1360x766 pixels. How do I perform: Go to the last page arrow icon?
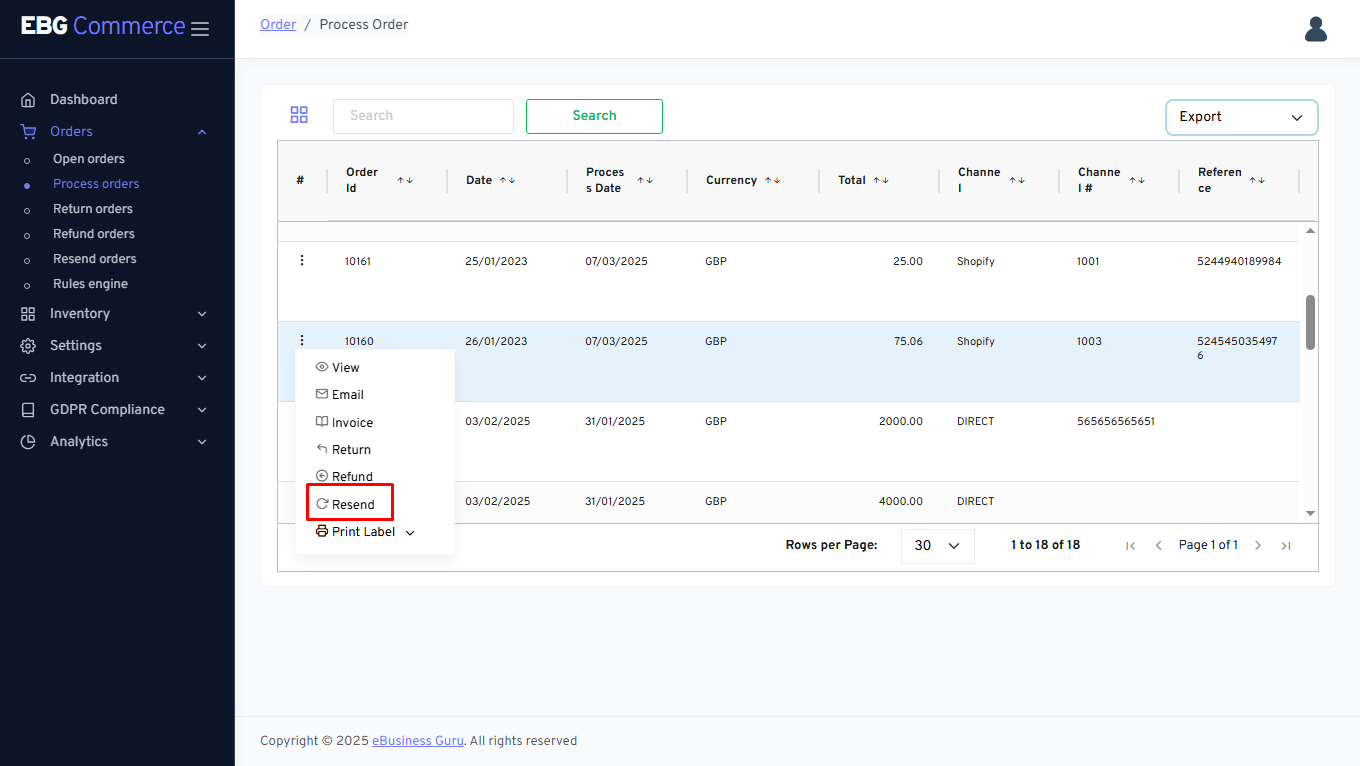[1286, 545]
